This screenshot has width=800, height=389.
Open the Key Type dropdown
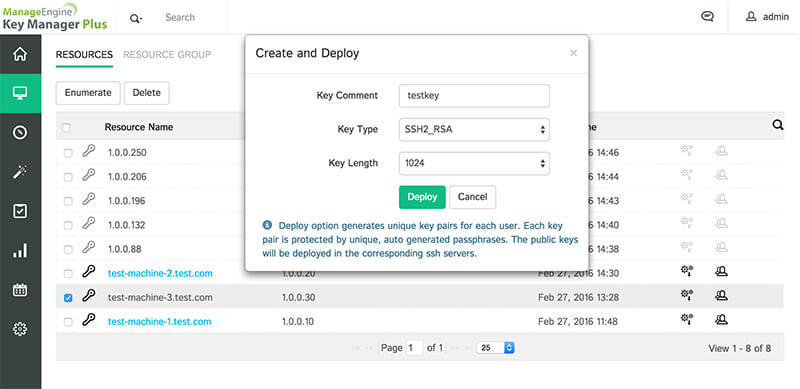tap(474, 130)
